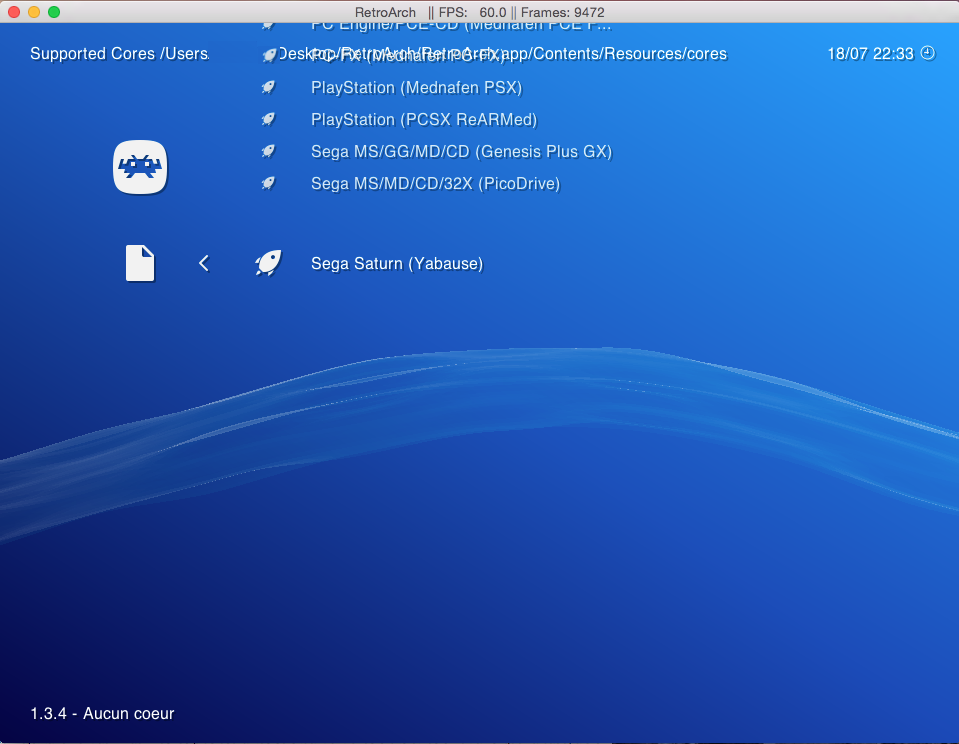Viewport: 959px width, 744px height.
Task: Choose PlayStation (Mednafen PSX) core
Action: coord(417,87)
